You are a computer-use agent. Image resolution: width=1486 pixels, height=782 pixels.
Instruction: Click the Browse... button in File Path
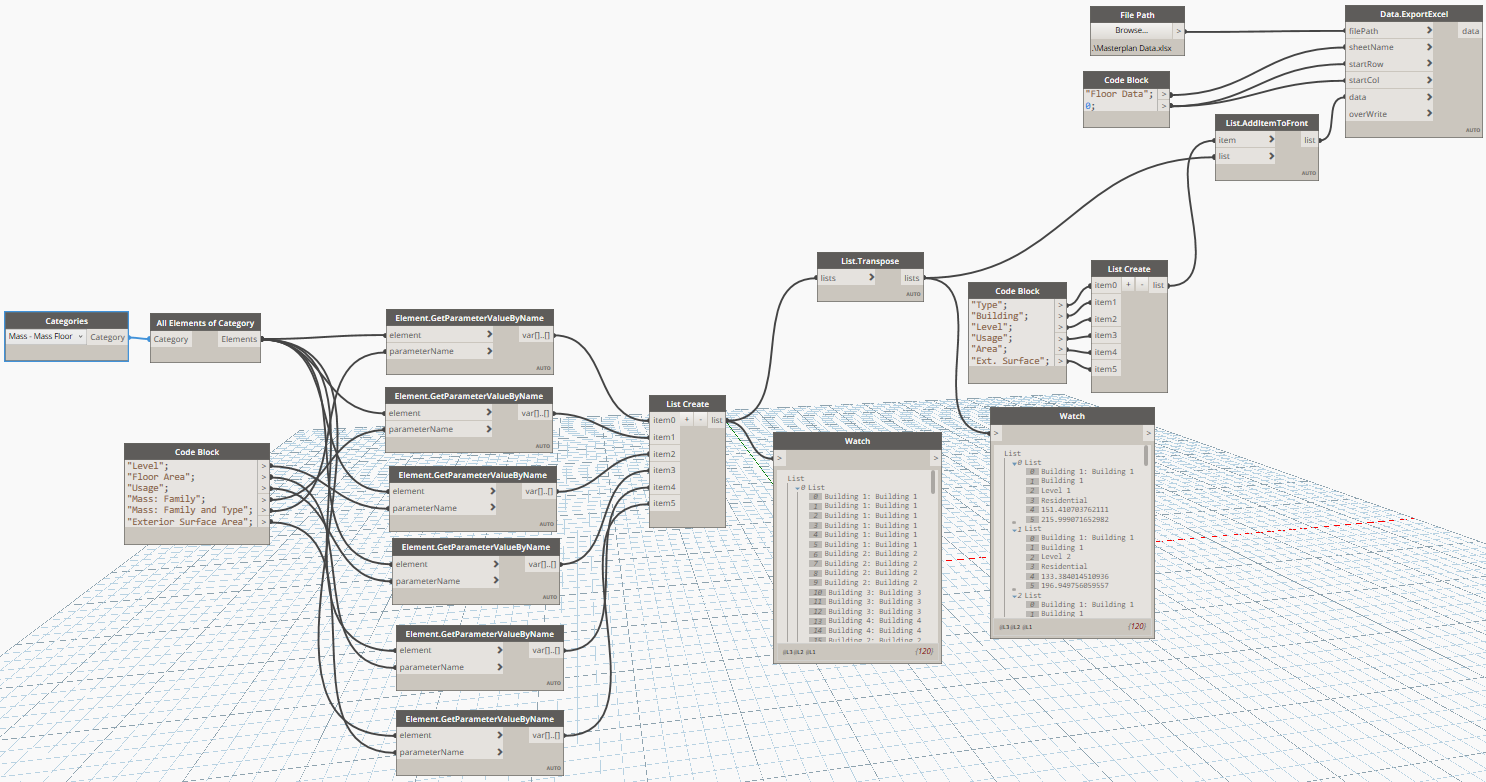coord(1131,31)
